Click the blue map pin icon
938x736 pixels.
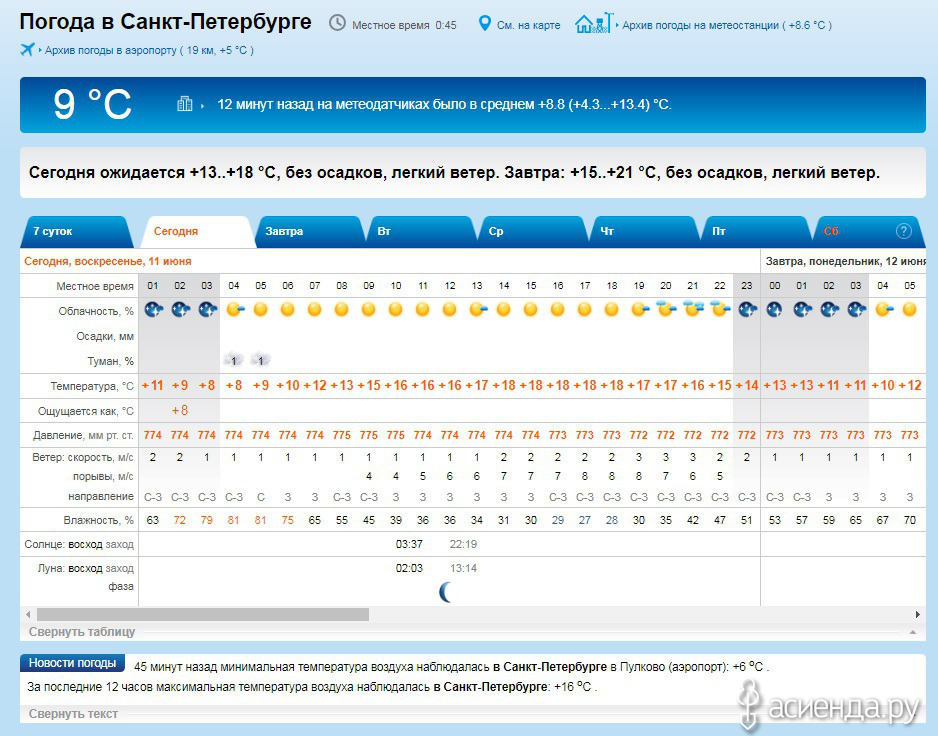pyautogui.click(x=485, y=23)
